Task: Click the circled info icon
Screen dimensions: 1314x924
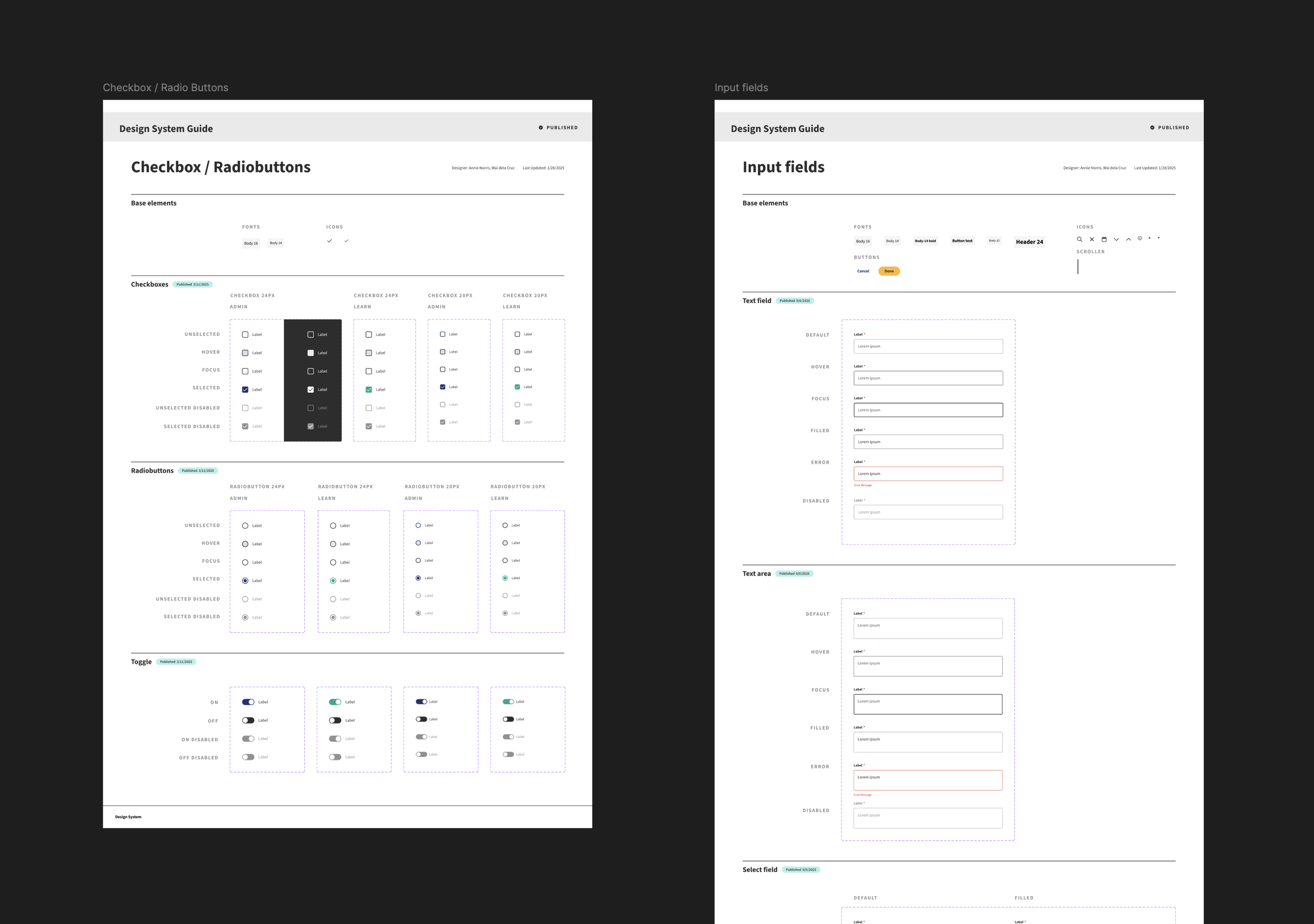Action: coord(1140,239)
